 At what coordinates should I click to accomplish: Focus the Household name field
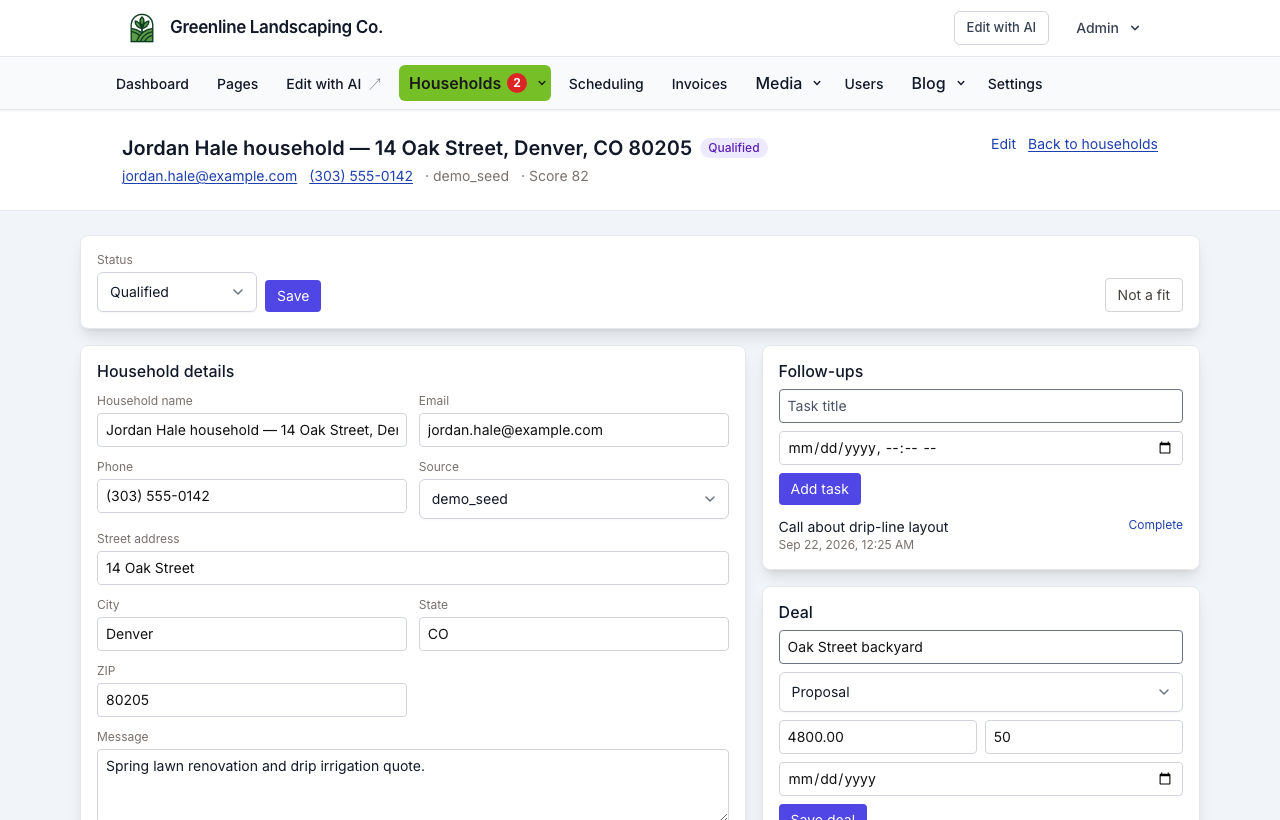252,430
